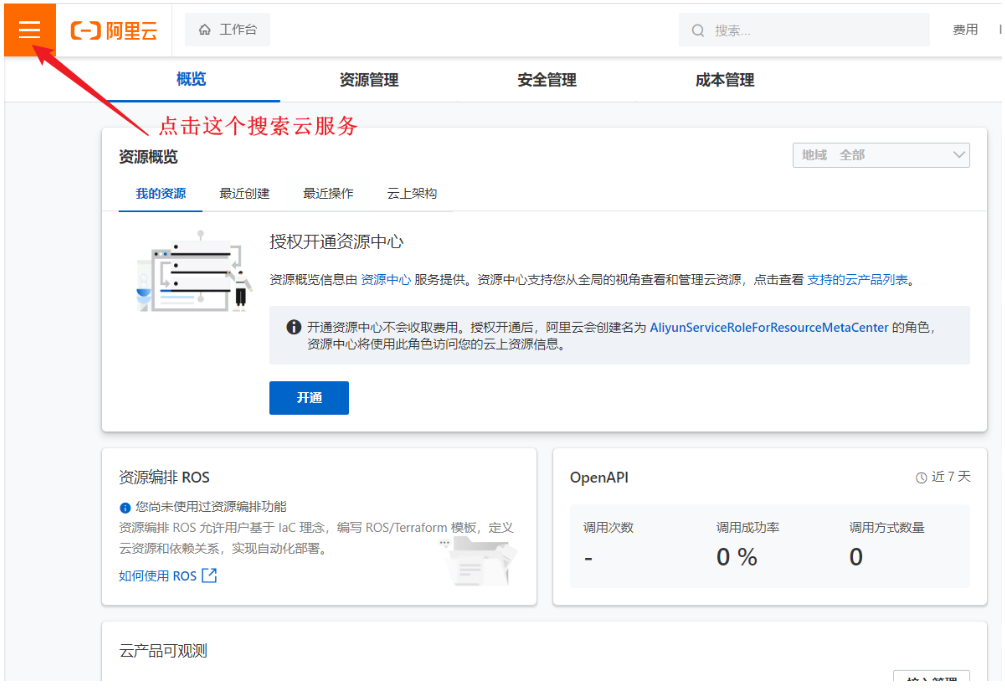Click the Alibaba Cloud logo
1005x689 pixels.
click(x=114, y=31)
